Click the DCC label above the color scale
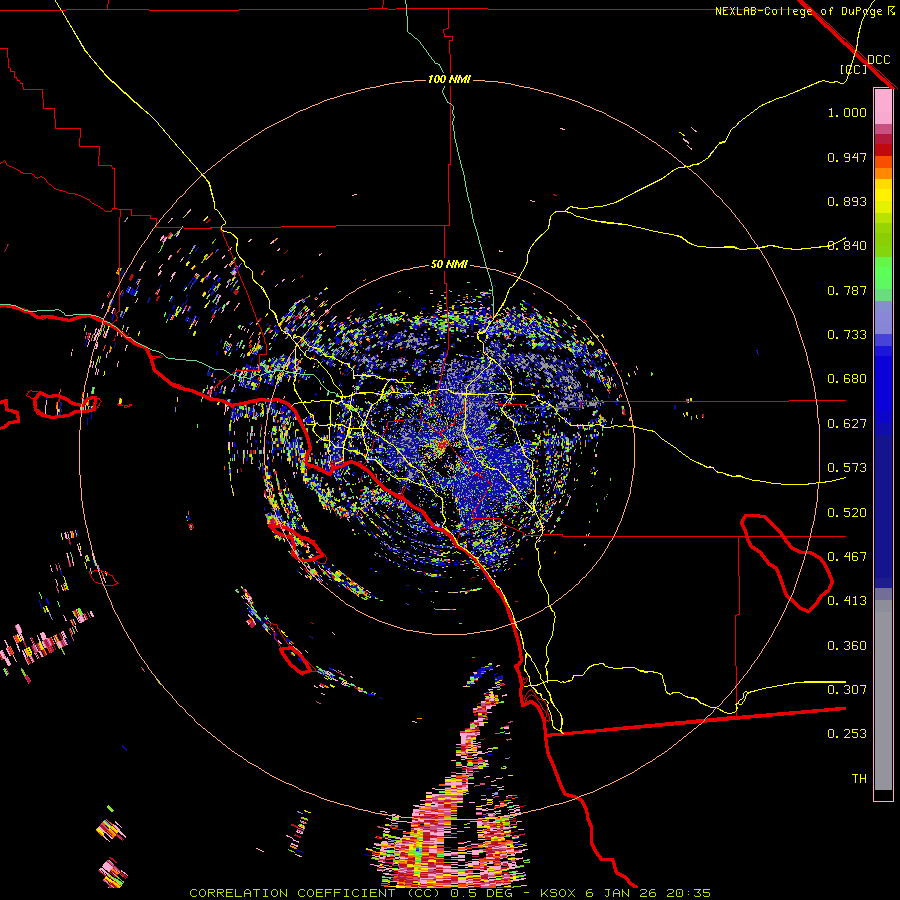900x900 pixels. pyautogui.click(x=879, y=60)
